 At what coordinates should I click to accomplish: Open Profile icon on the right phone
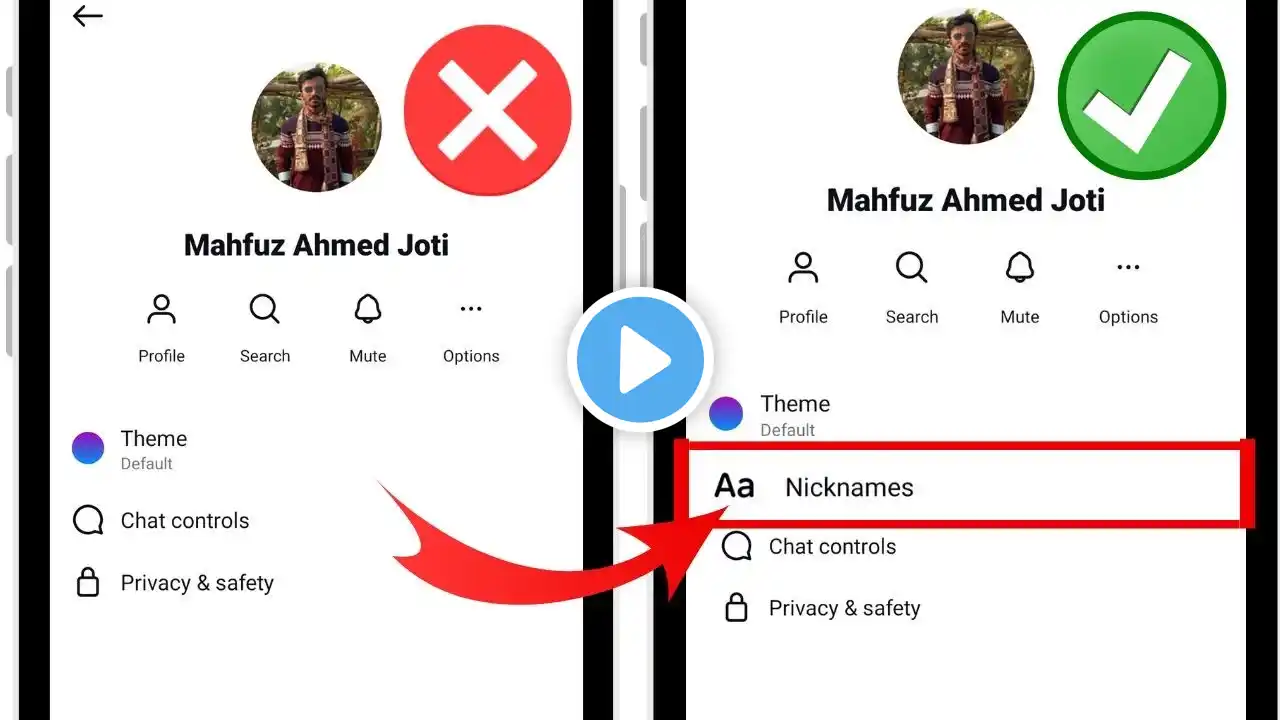click(x=803, y=269)
